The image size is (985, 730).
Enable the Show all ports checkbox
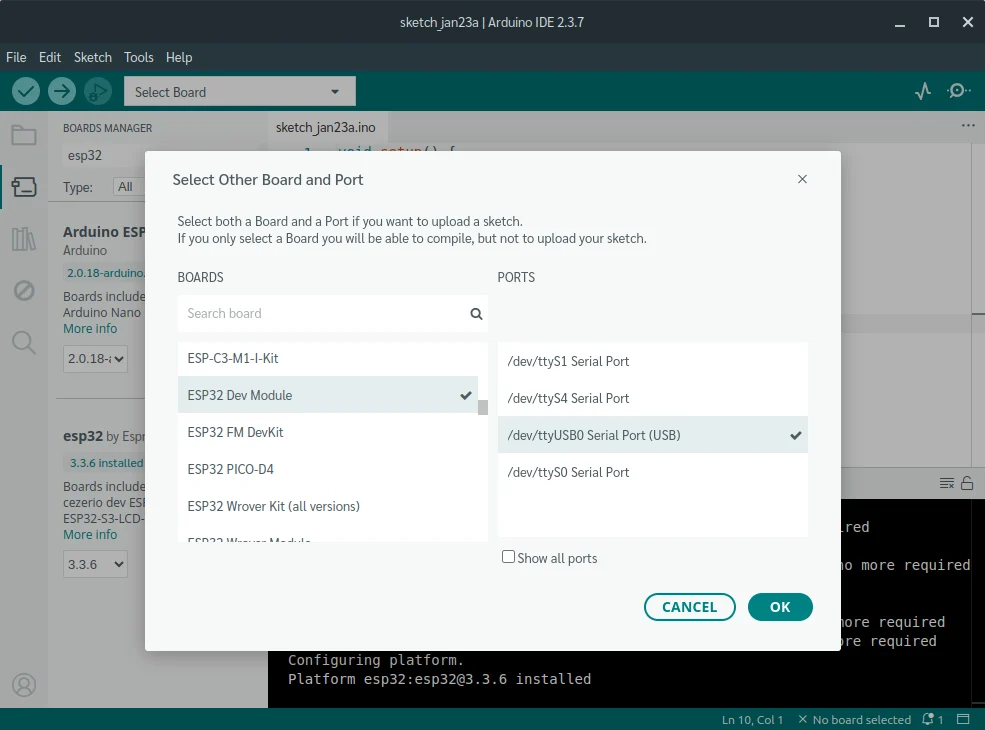point(509,557)
